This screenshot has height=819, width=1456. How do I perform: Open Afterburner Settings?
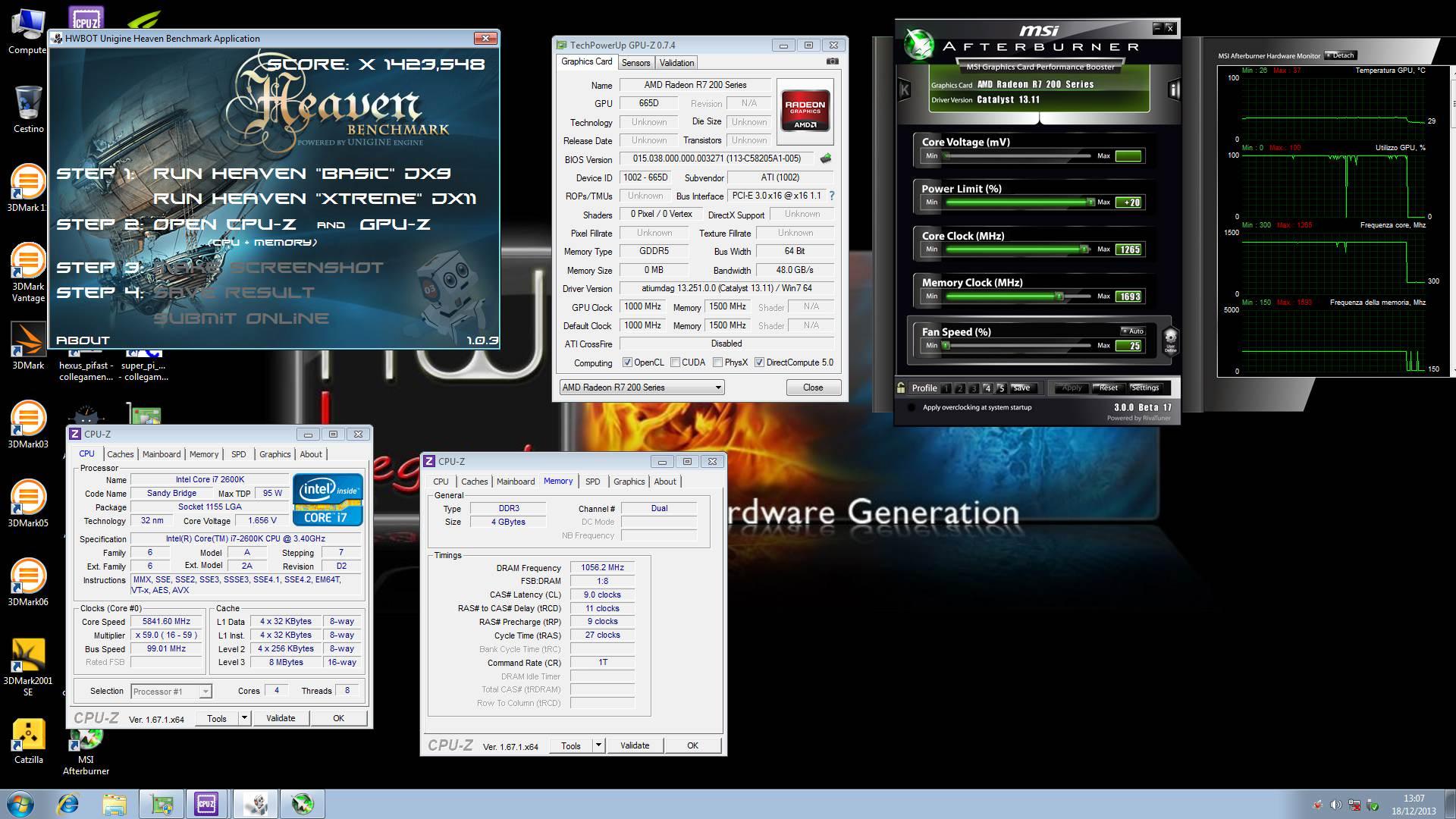tap(1144, 388)
